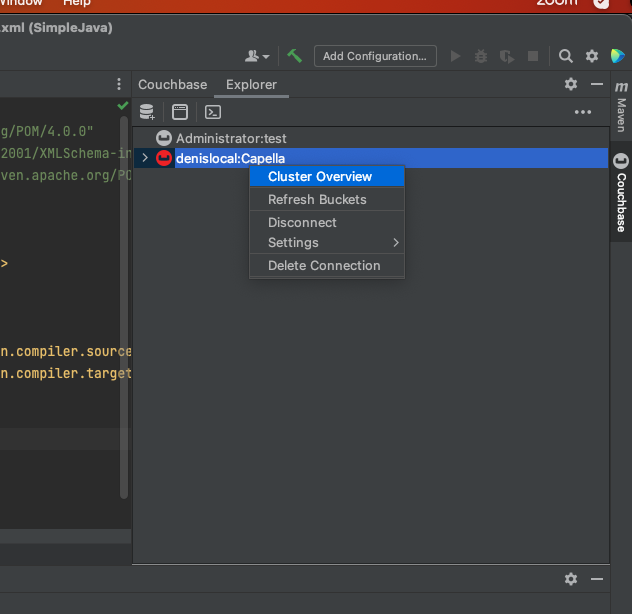
Task: Click the colorful JetBrains Space icon
Action: click(x=617, y=56)
